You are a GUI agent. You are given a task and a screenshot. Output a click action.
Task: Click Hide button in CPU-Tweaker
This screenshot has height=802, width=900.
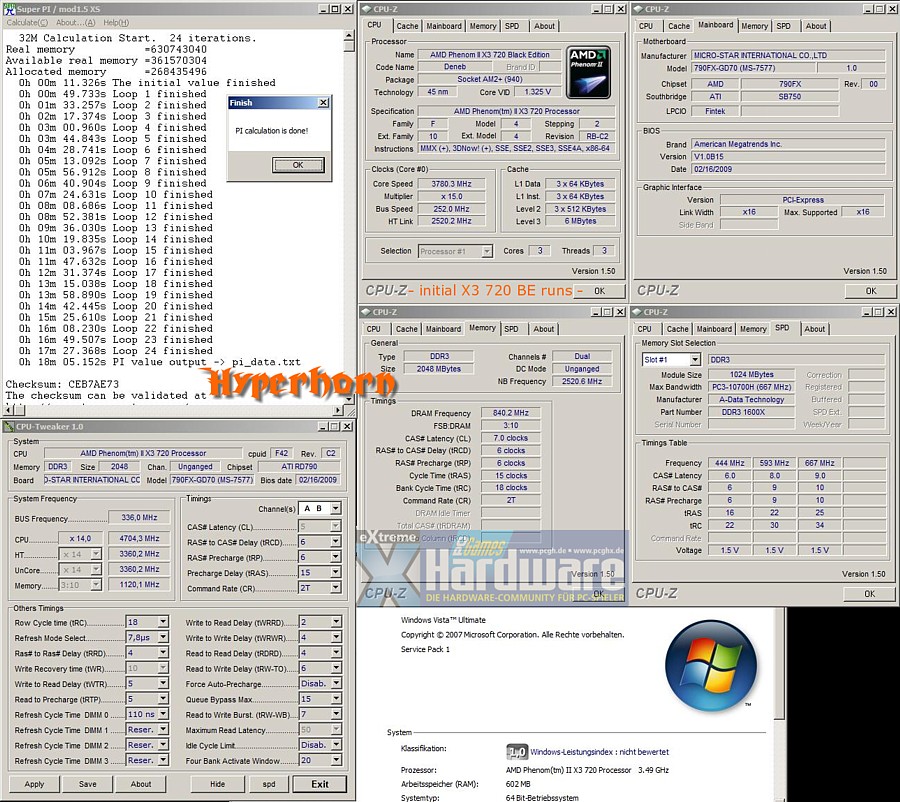pos(218,784)
